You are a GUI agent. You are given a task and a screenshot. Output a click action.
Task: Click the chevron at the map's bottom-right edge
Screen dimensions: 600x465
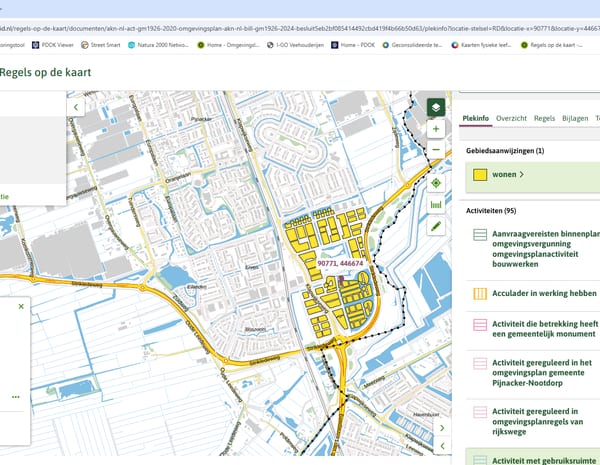pos(442,428)
